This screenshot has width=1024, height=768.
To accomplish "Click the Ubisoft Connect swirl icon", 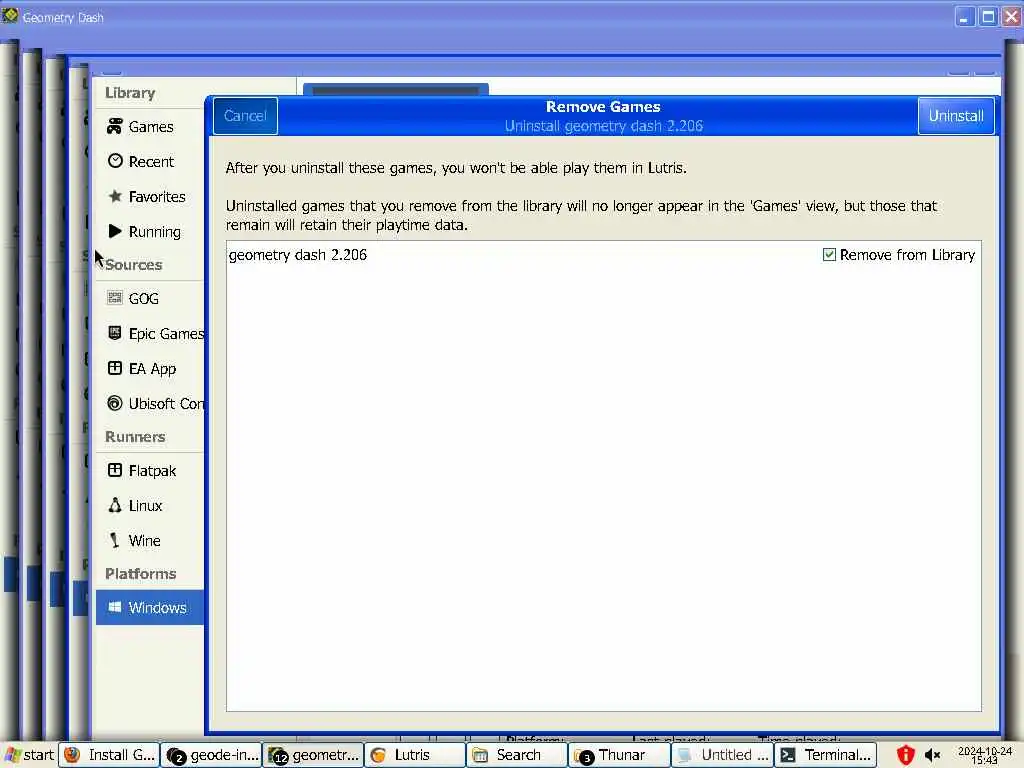I will (115, 403).
